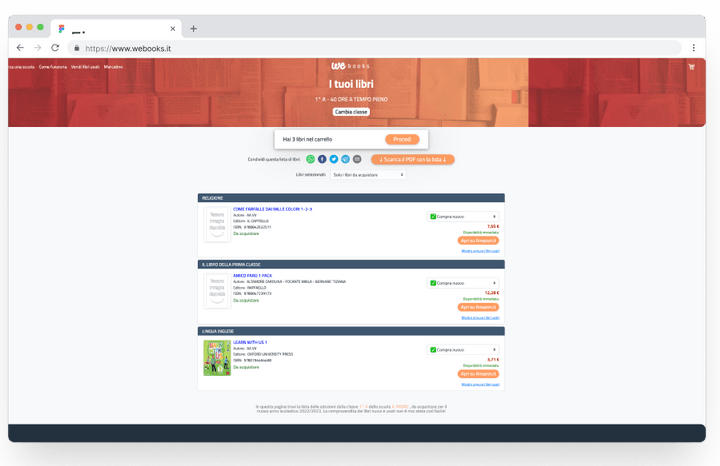The image size is (720, 466).
Task: Share book list on Facebook icon
Action: pos(322,159)
